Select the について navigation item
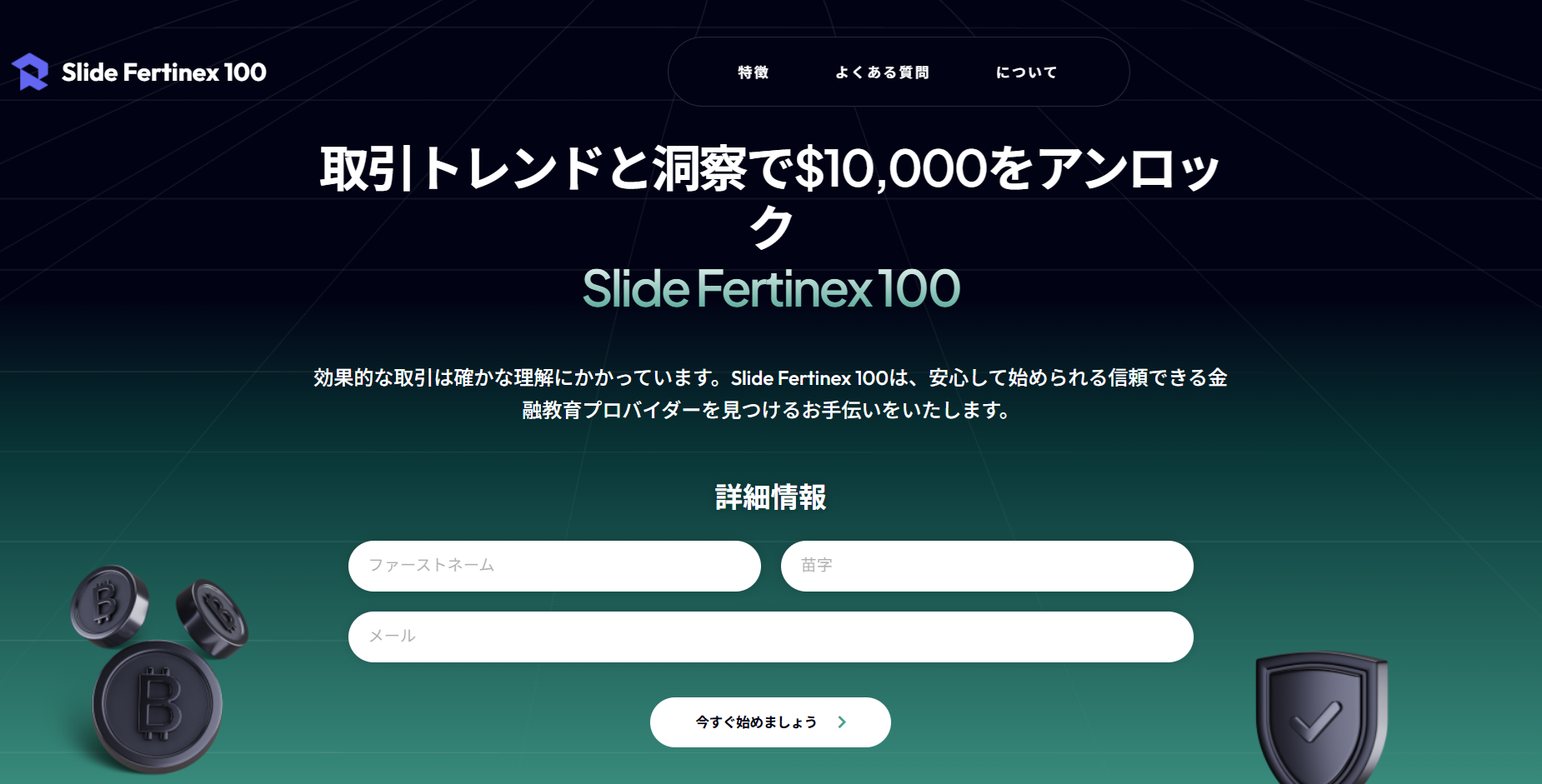This screenshot has width=1542, height=784. pos(1026,72)
